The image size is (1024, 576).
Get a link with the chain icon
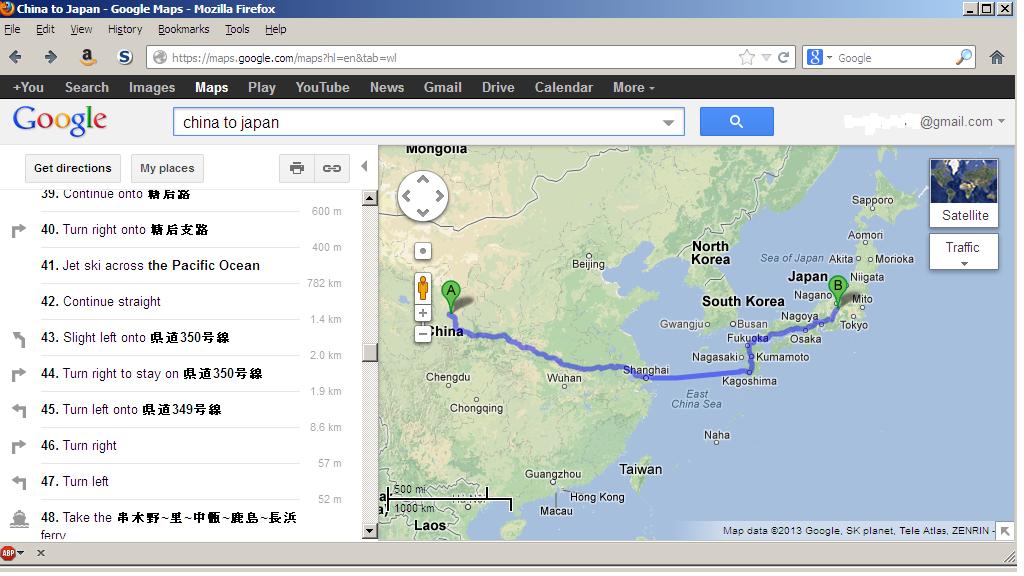(x=332, y=168)
